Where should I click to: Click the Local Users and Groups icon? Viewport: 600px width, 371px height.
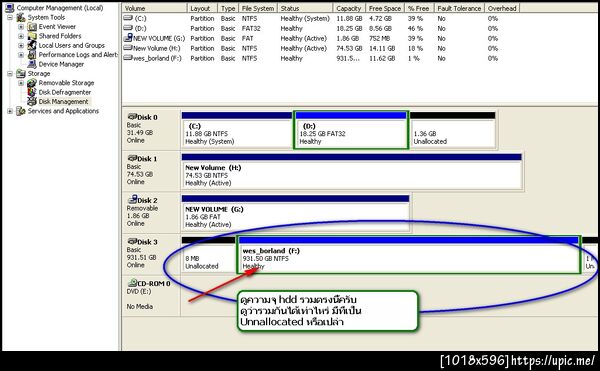pyautogui.click(x=32, y=45)
